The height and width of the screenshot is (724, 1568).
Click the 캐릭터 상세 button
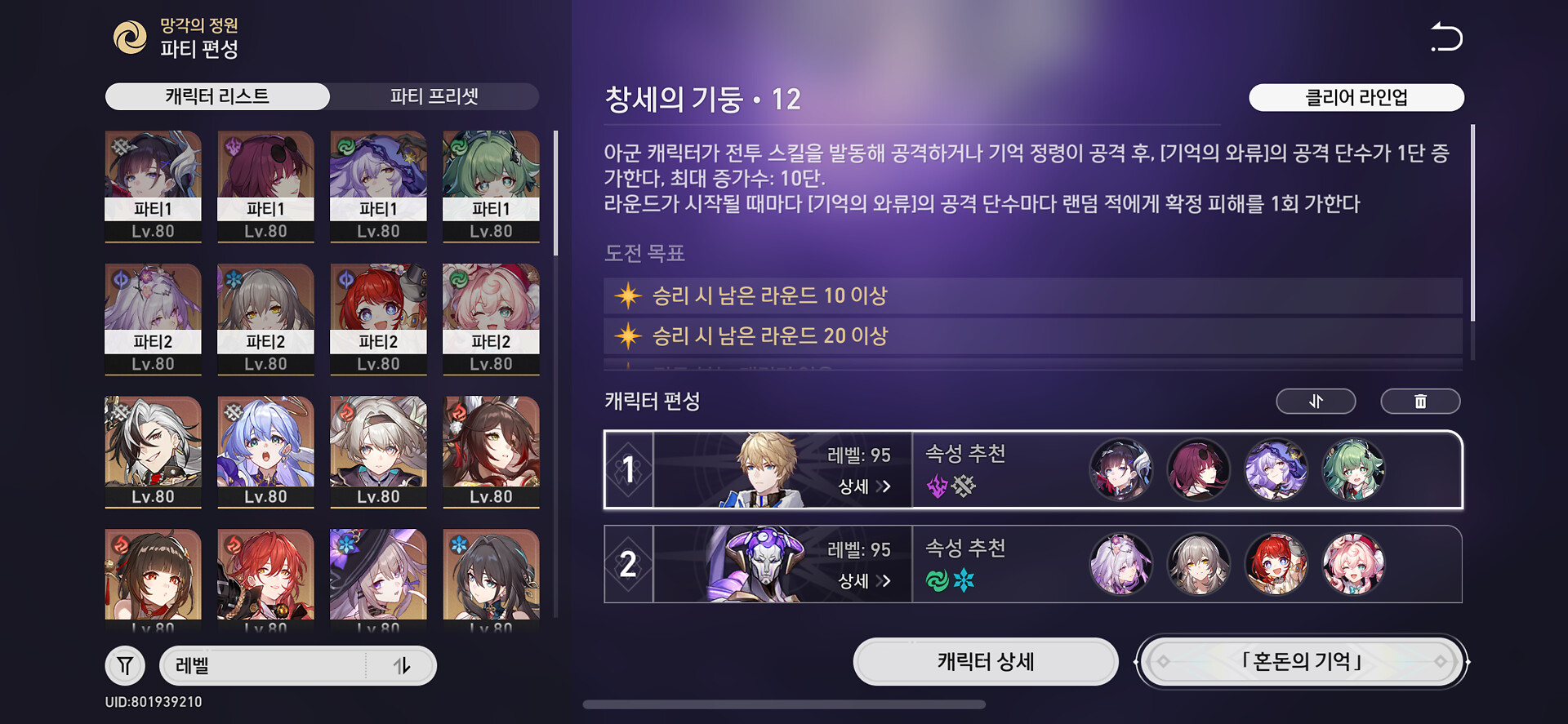[986, 661]
